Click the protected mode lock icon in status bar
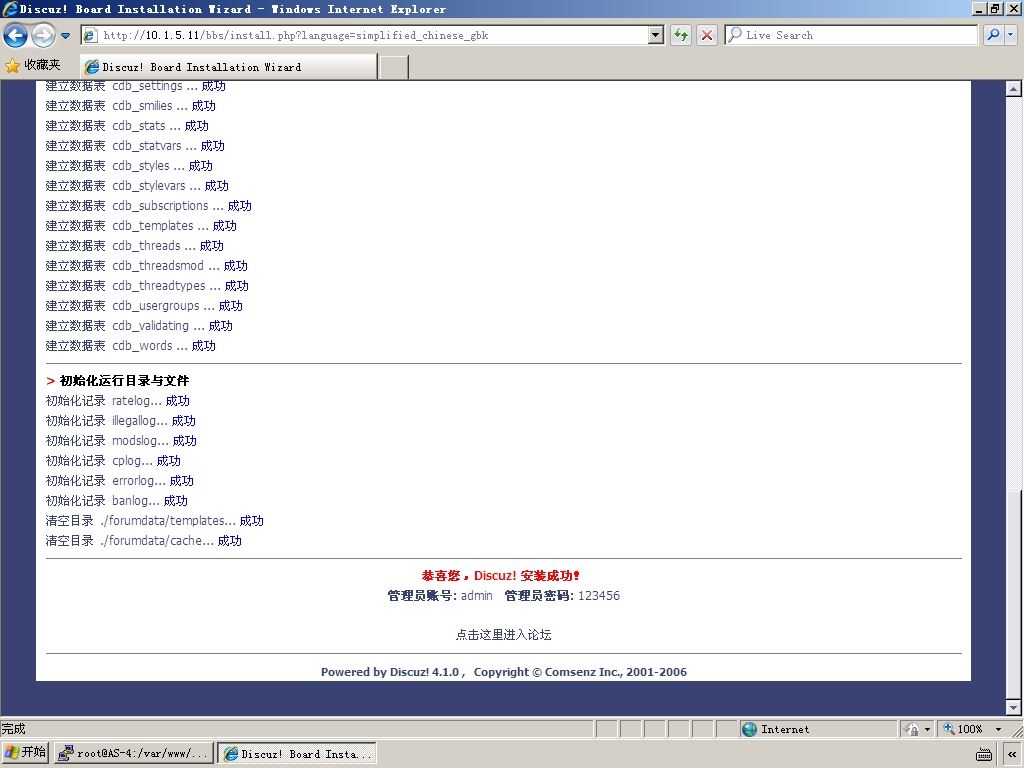1024x768 pixels. pos(912,729)
